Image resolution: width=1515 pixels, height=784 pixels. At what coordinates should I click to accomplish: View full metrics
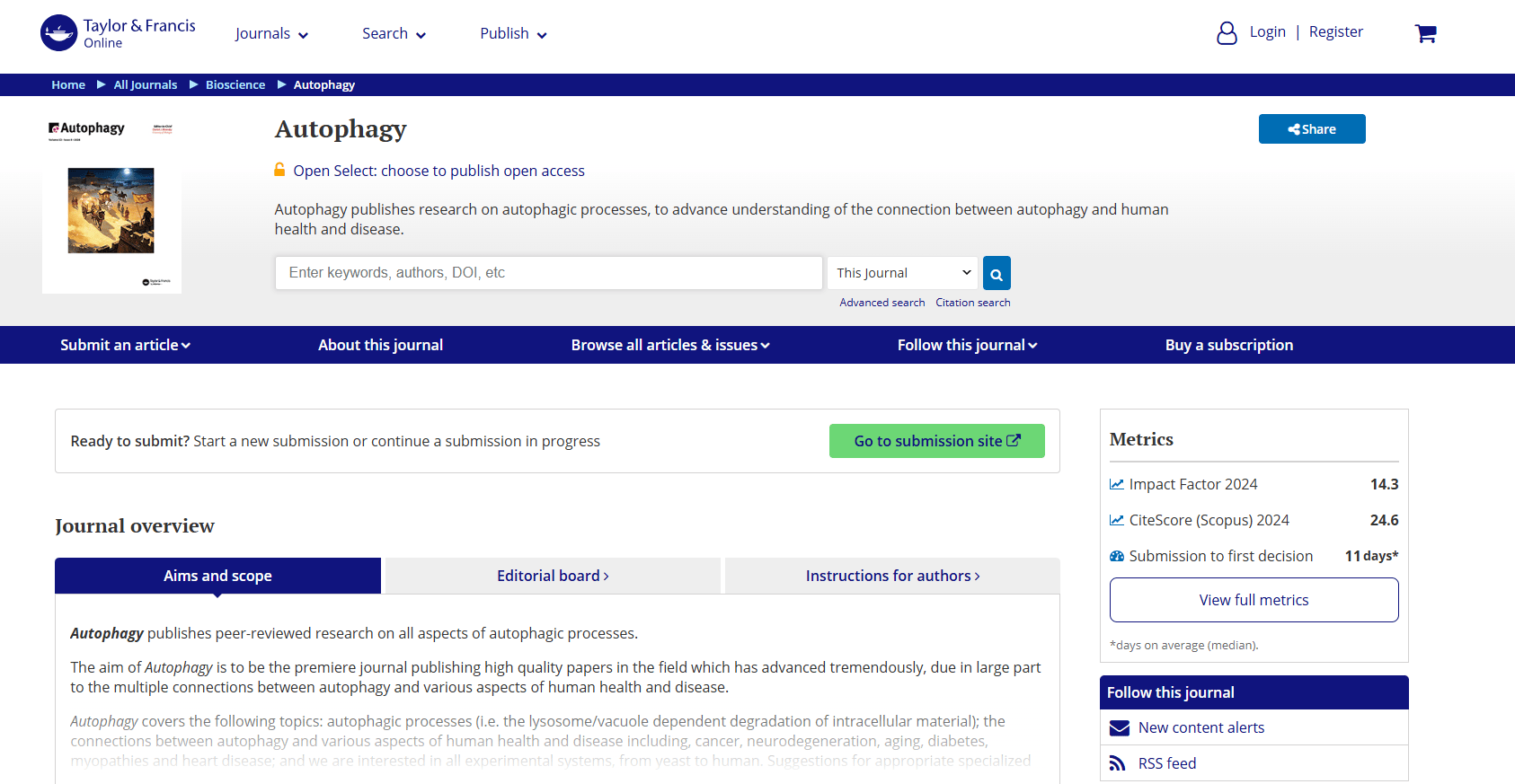pos(1254,600)
